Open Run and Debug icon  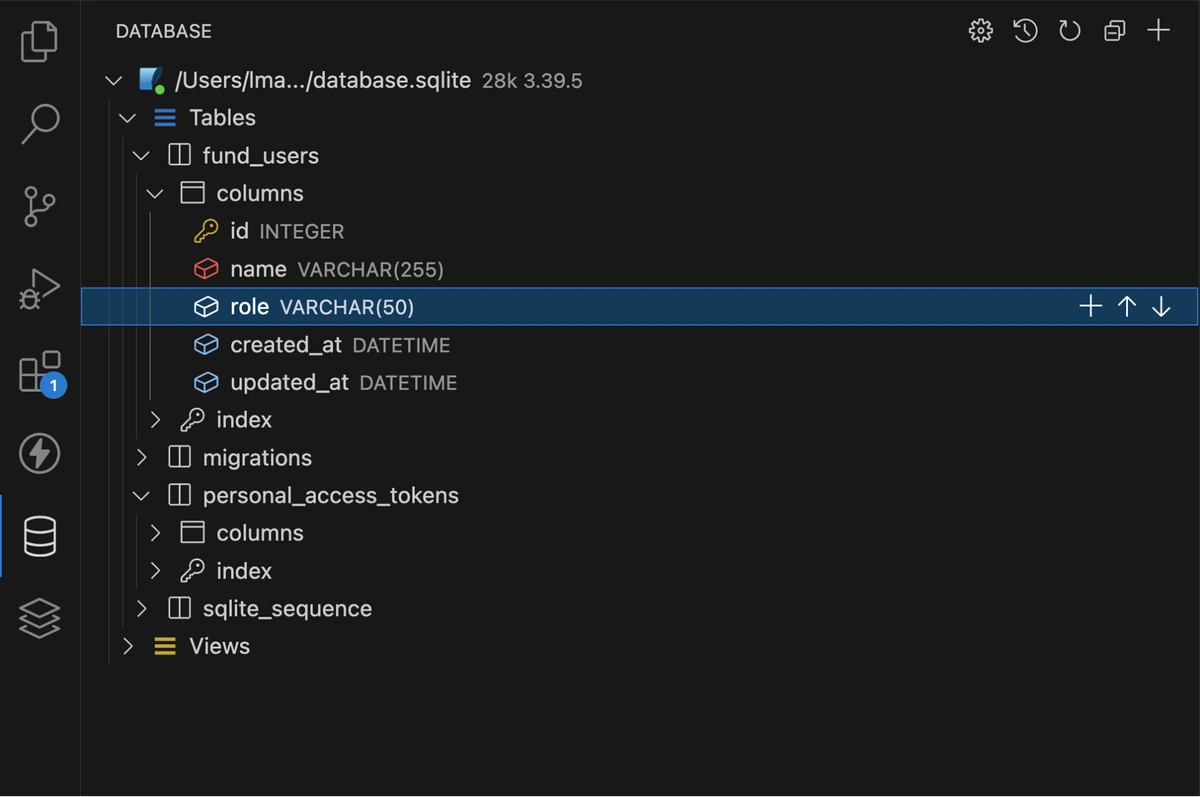pyautogui.click(x=40, y=290)
